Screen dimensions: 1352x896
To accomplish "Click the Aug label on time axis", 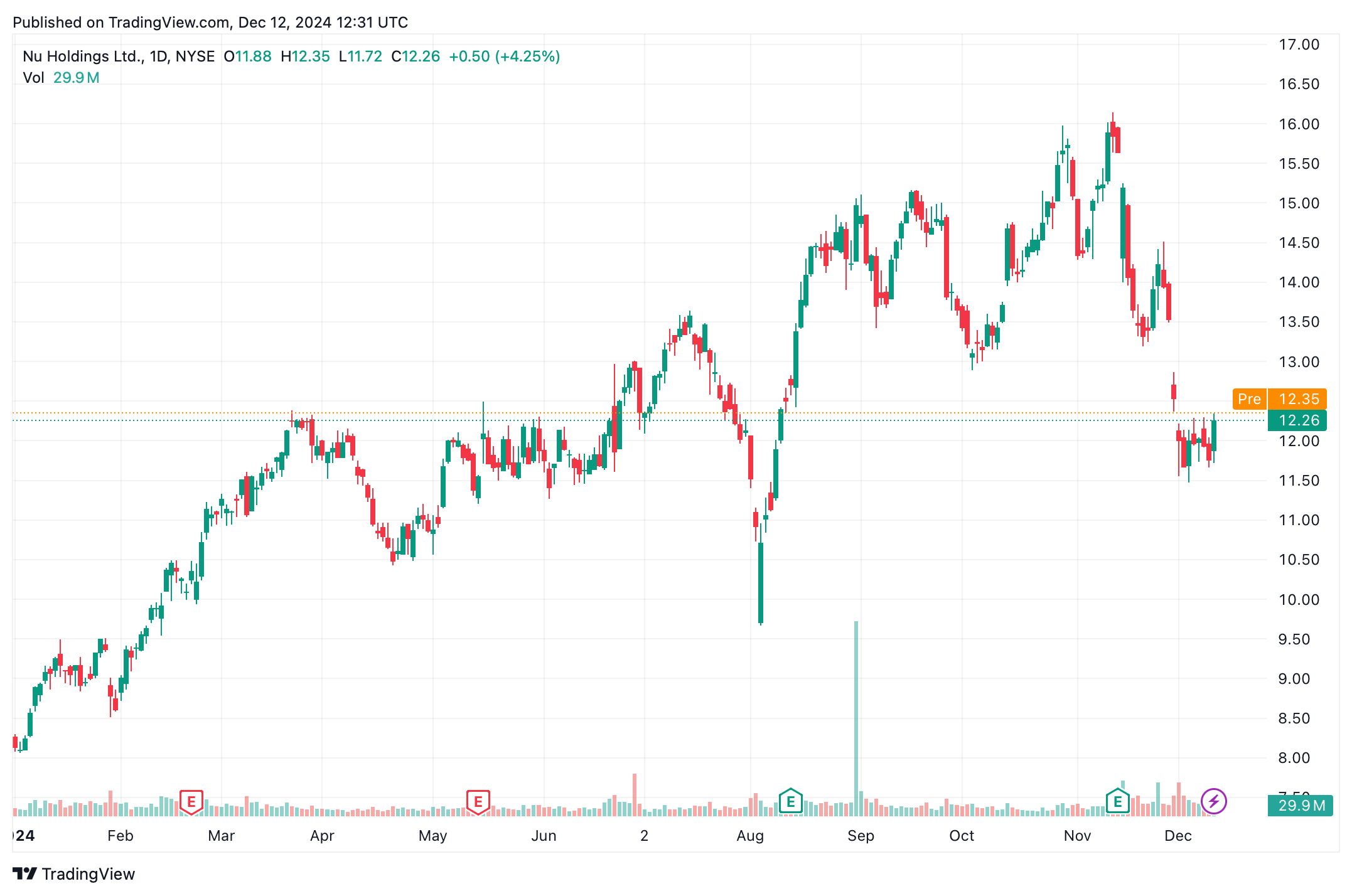I will click(750, 836).
